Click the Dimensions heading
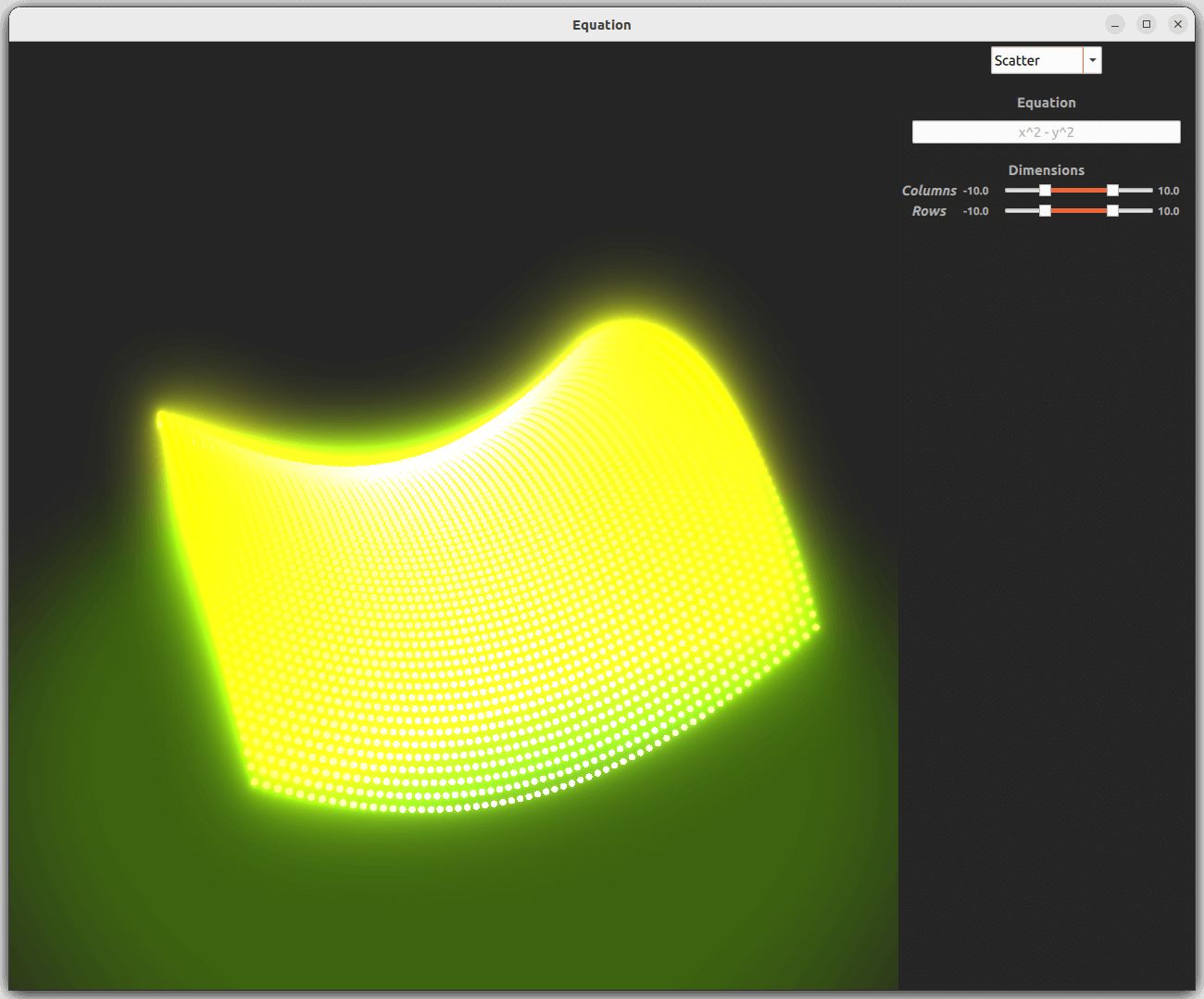Screen dimensions: 1204x999 coord(1046,170)
